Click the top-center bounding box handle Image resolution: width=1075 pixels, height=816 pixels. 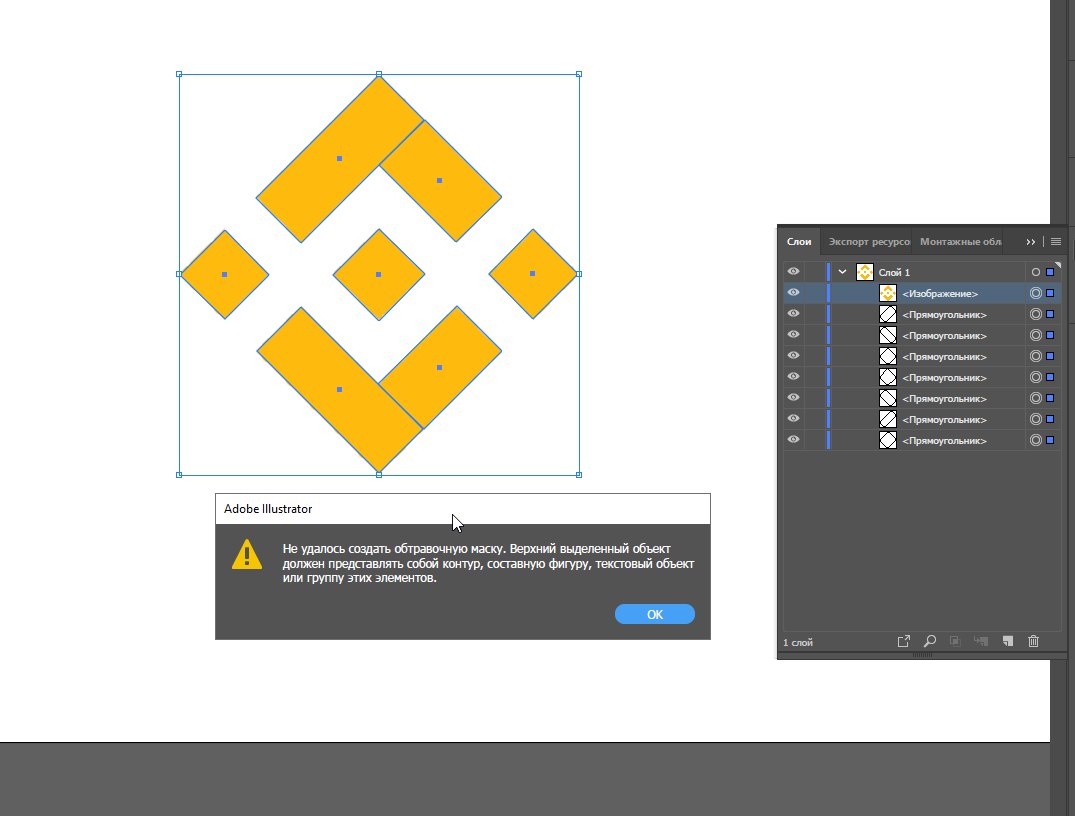pyautogui.click(x=379, y=74)
